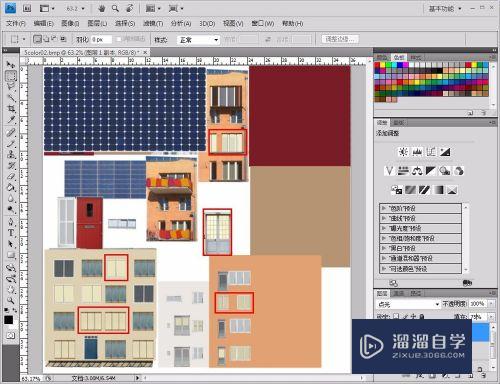Choose New Selection mode in options bar
Viewport: 500px width, 384px height.
(x=37, y=39)
